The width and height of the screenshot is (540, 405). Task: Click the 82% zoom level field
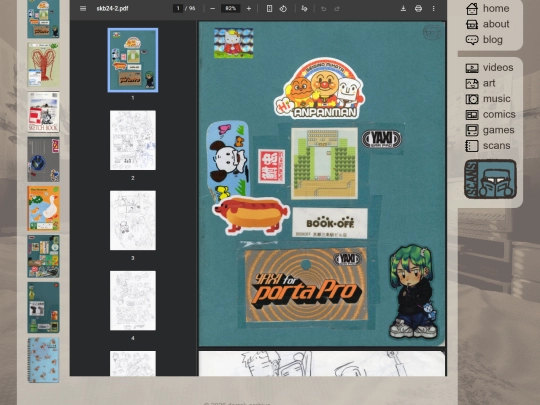pos(230,8)
